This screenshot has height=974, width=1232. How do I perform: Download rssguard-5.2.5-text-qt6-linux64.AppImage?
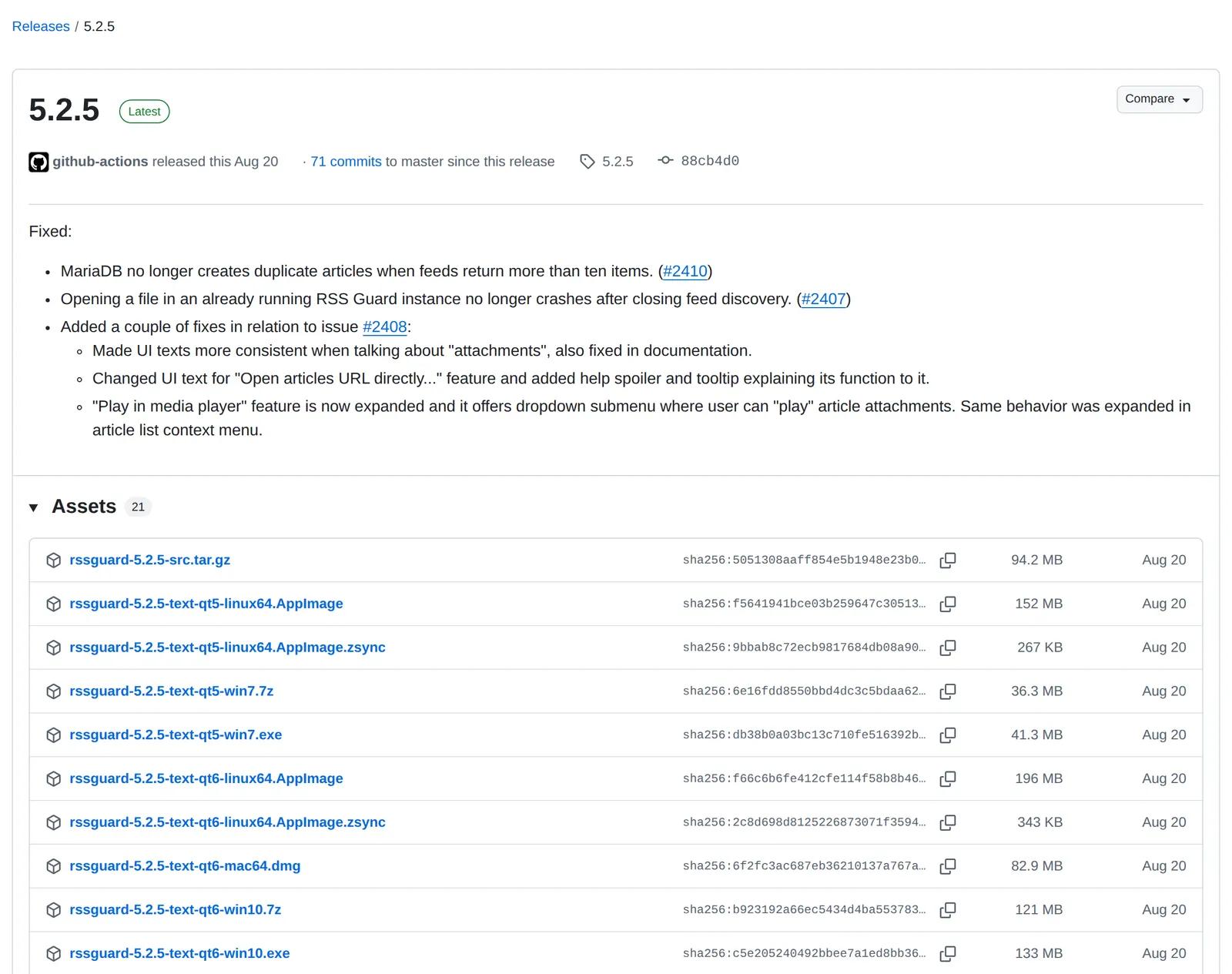click(x=206, y=779)
